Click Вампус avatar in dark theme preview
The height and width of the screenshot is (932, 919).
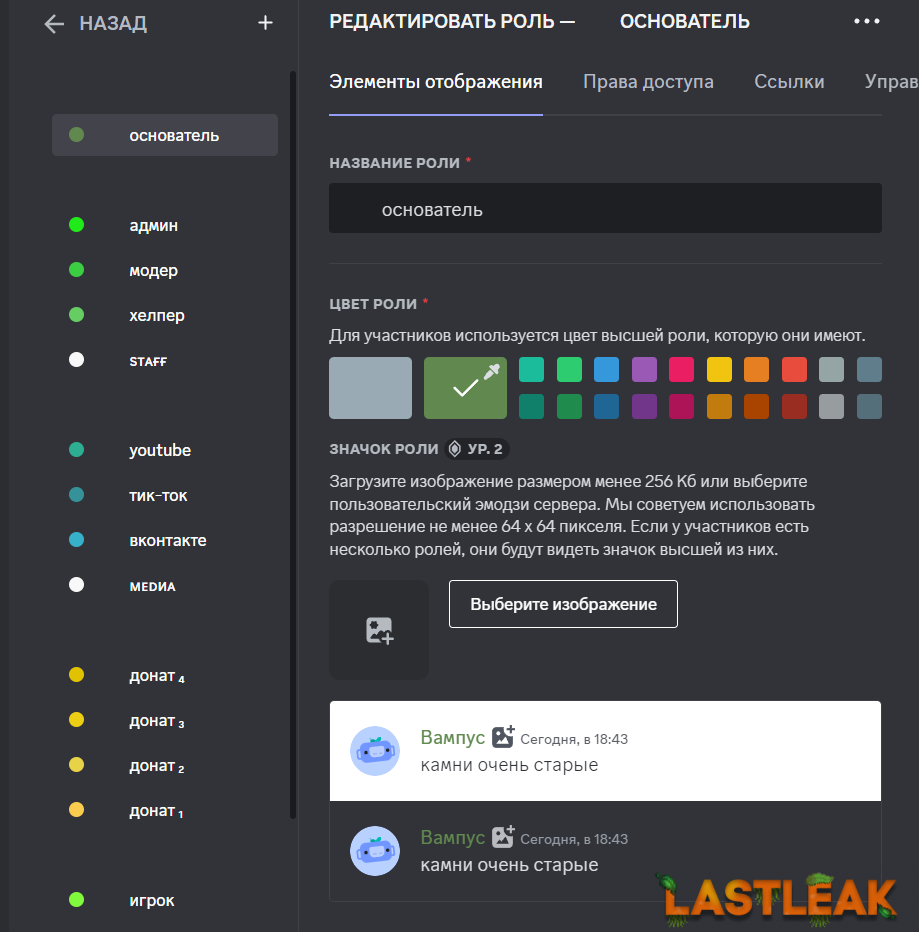pos(375,851)
